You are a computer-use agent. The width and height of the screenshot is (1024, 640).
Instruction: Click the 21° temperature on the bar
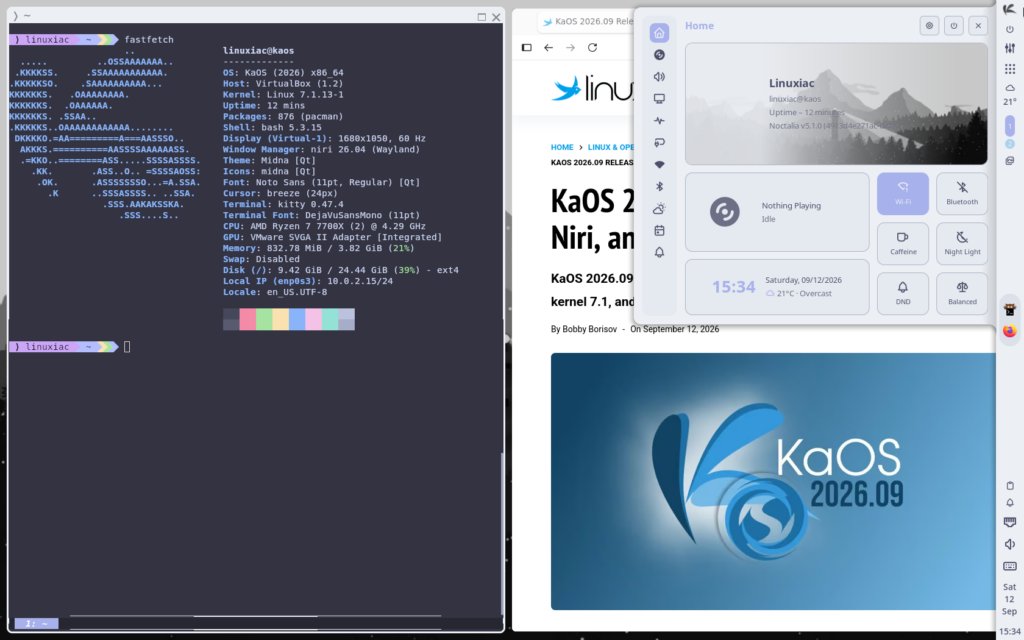pyautogui.click(x=1010, y=102)
